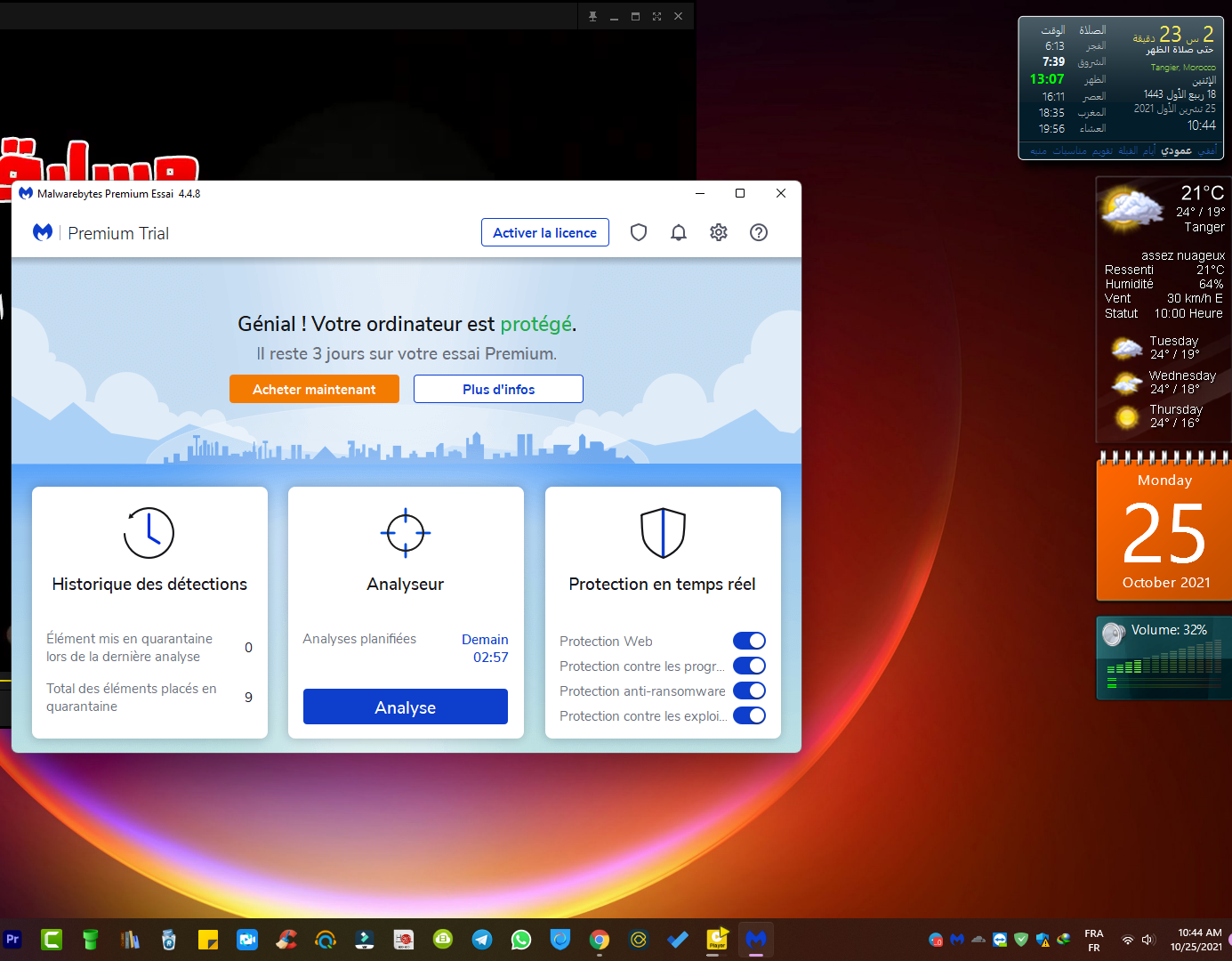1232x961 pixels.
Task: Click the Analyses planifiées label
Action: (x=359, y=639)
